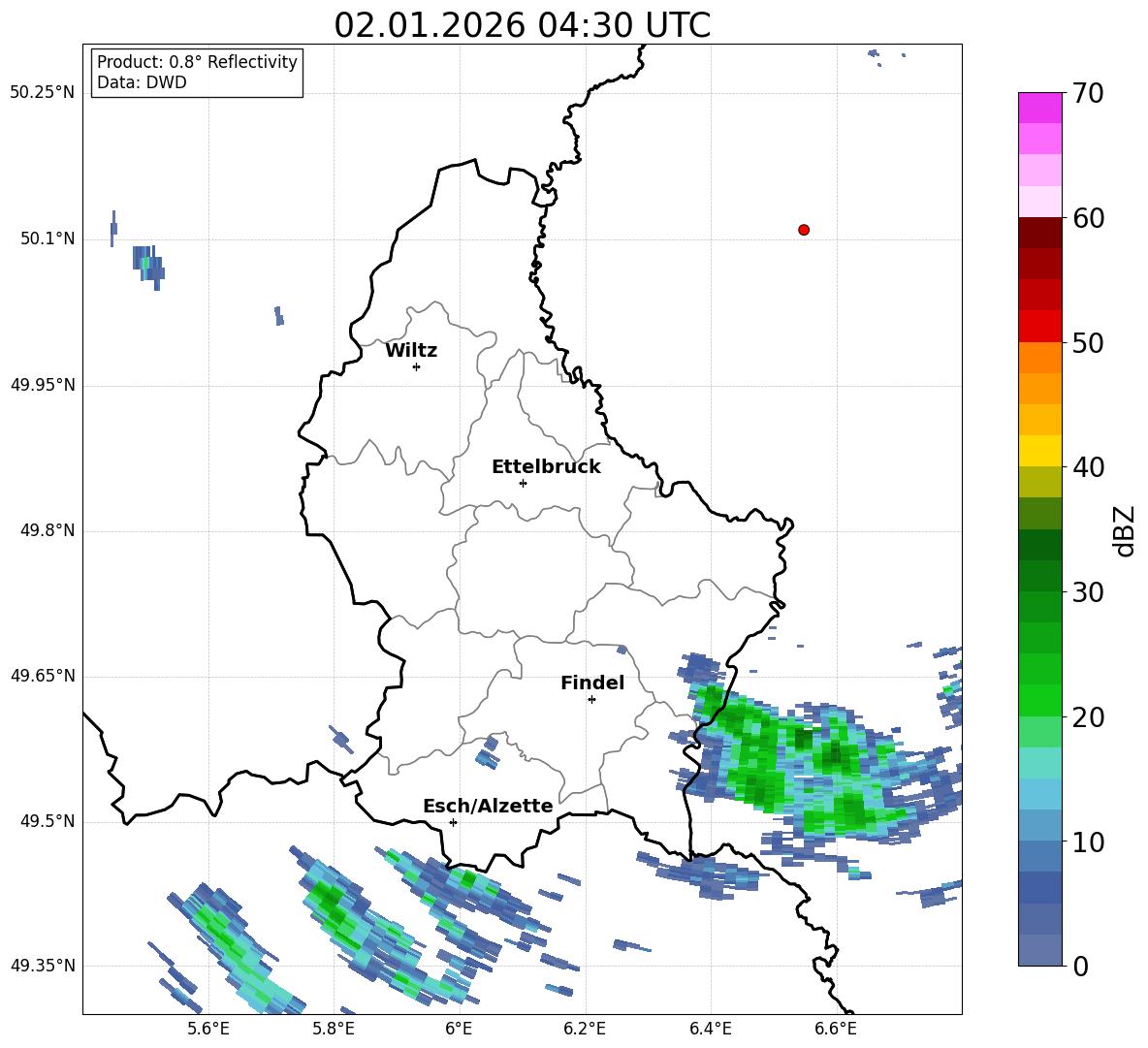Viewport: 1148px width, 1048px height.
Task: Click the Ettelbruck station cross marker
Action: [523, 483]
